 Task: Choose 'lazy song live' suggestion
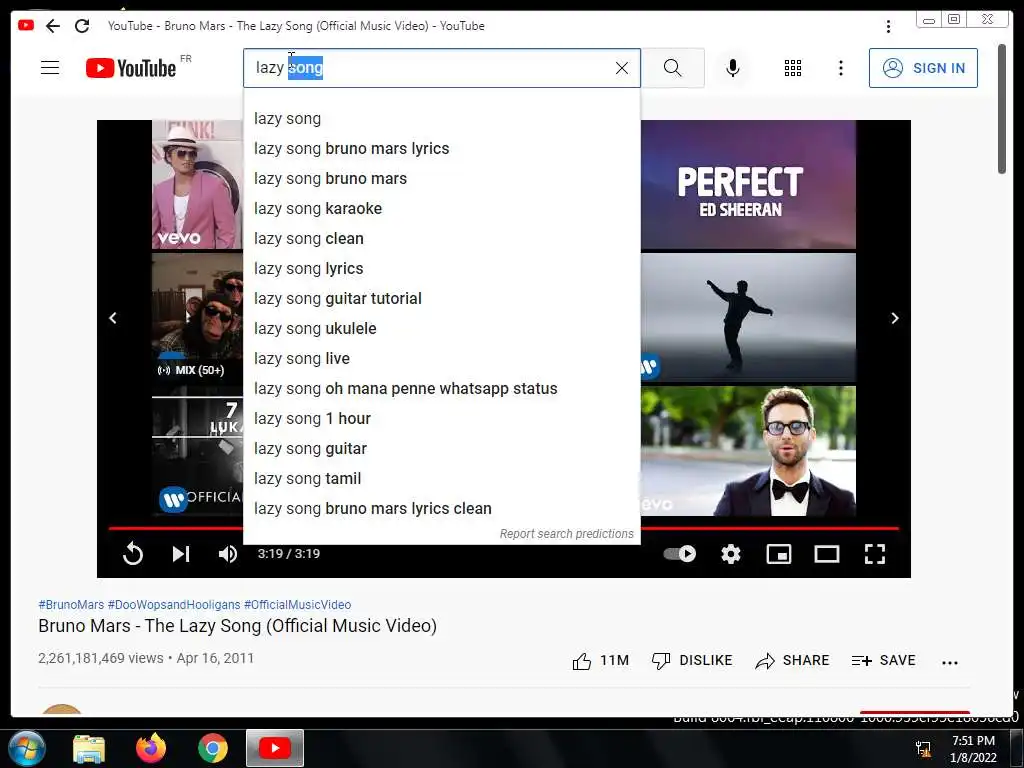click(x=441, y=359)
